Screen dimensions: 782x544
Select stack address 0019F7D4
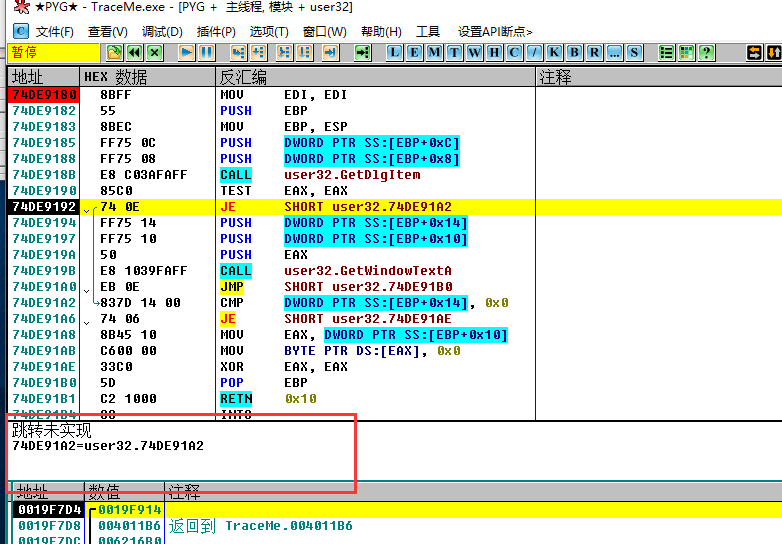point(49,510)
